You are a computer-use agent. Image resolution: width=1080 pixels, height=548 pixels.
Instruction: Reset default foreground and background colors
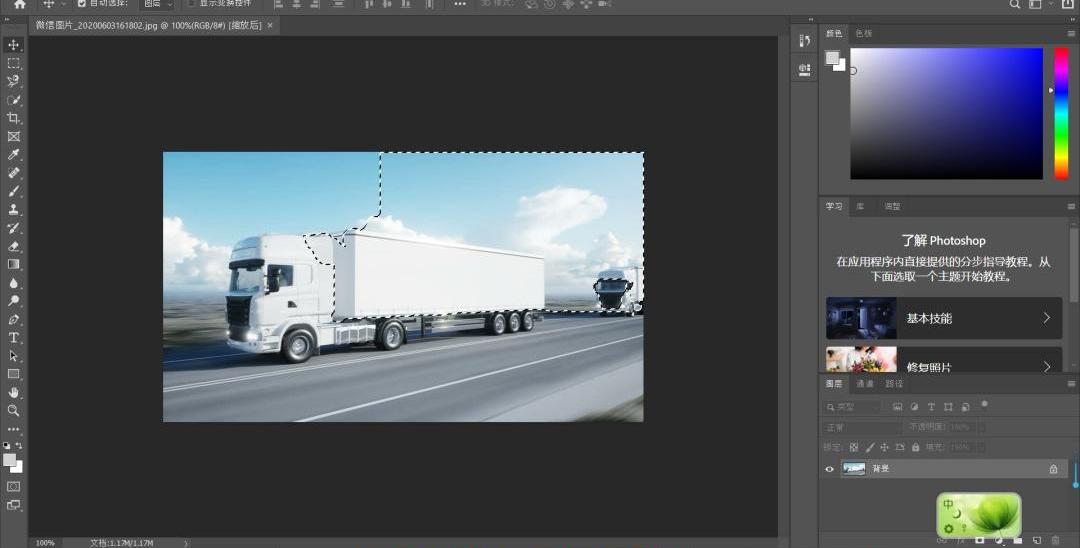(x=7, y=445)
